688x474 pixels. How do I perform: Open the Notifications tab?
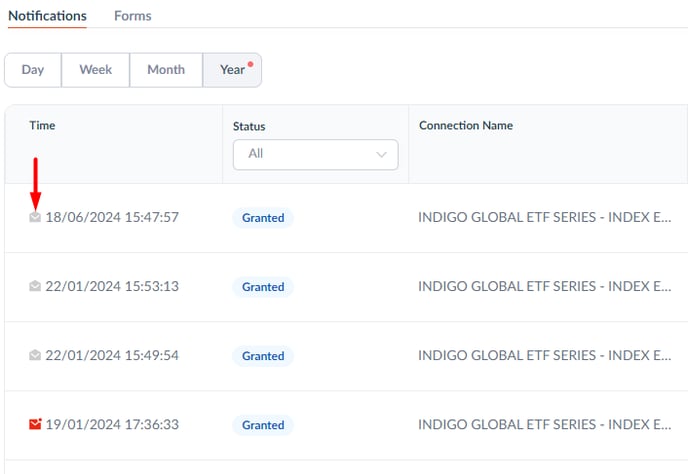click(x=47, y=16)
